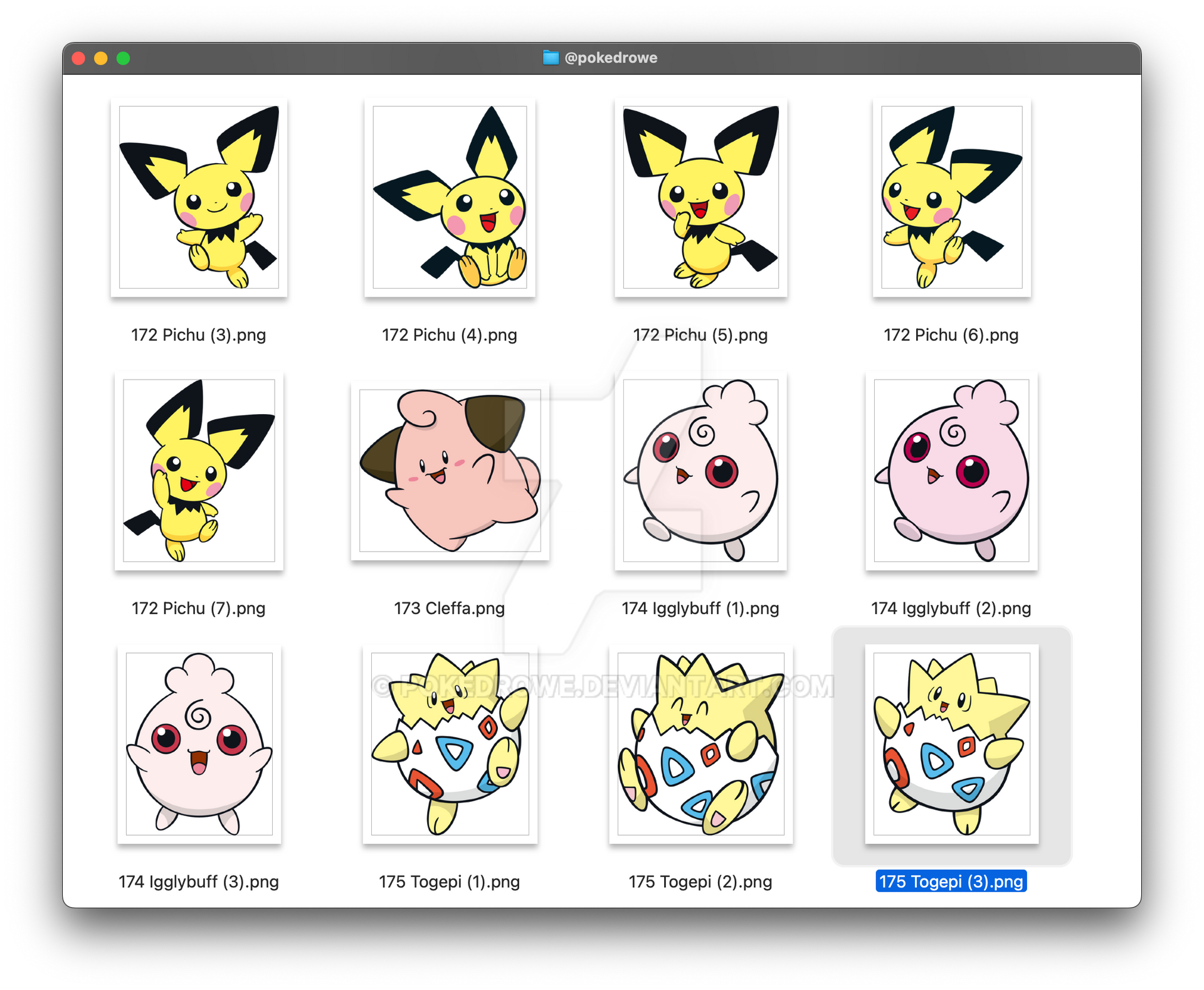The image size is (1204, 990).
Task: Select the 172 Pichu (3).png thumbnail
Action: pos(199,197)
